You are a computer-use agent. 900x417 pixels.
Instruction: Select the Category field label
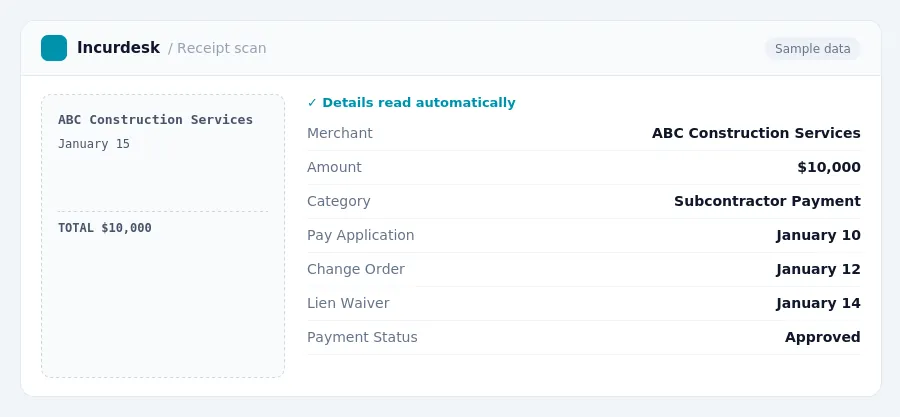click(339, 201)
